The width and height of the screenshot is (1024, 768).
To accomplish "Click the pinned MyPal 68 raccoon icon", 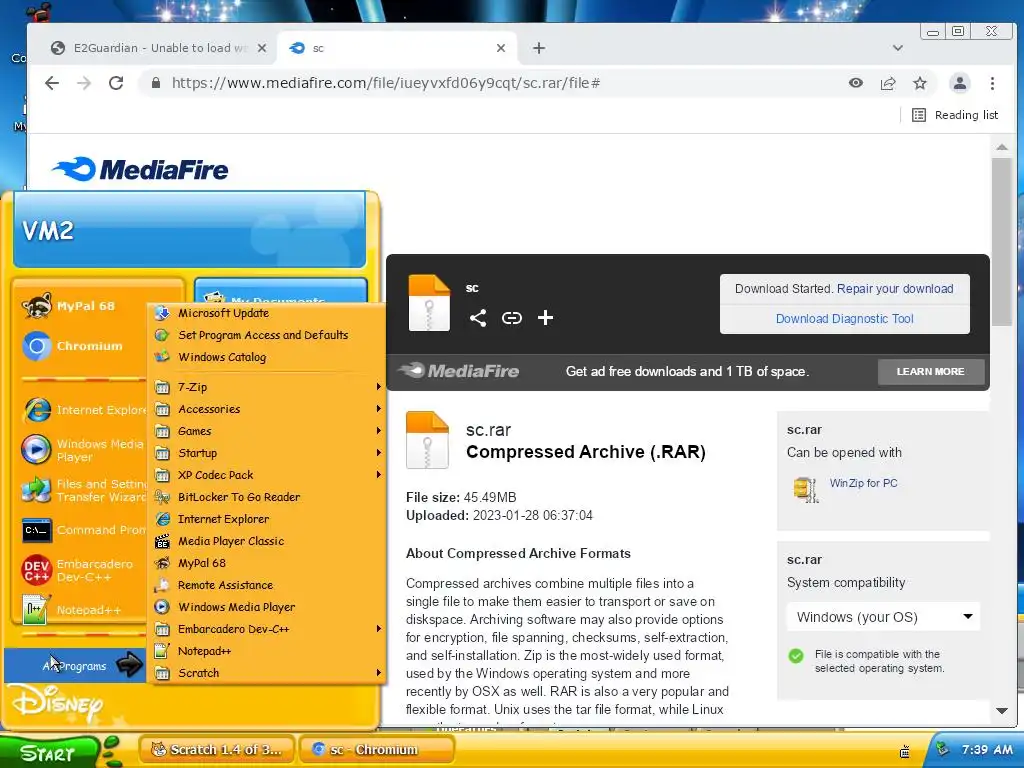I will point(37,306).
